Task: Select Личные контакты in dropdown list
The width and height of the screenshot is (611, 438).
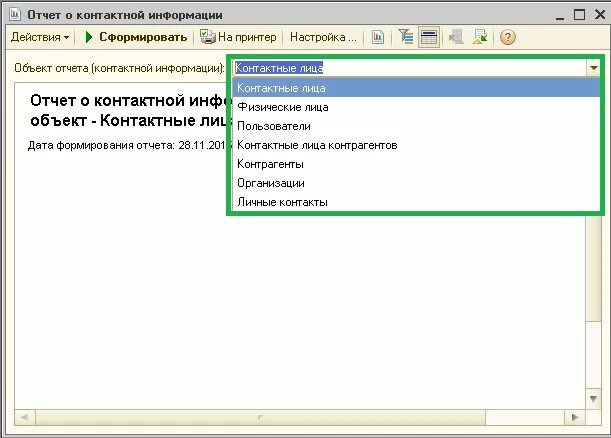Action: 416,202
